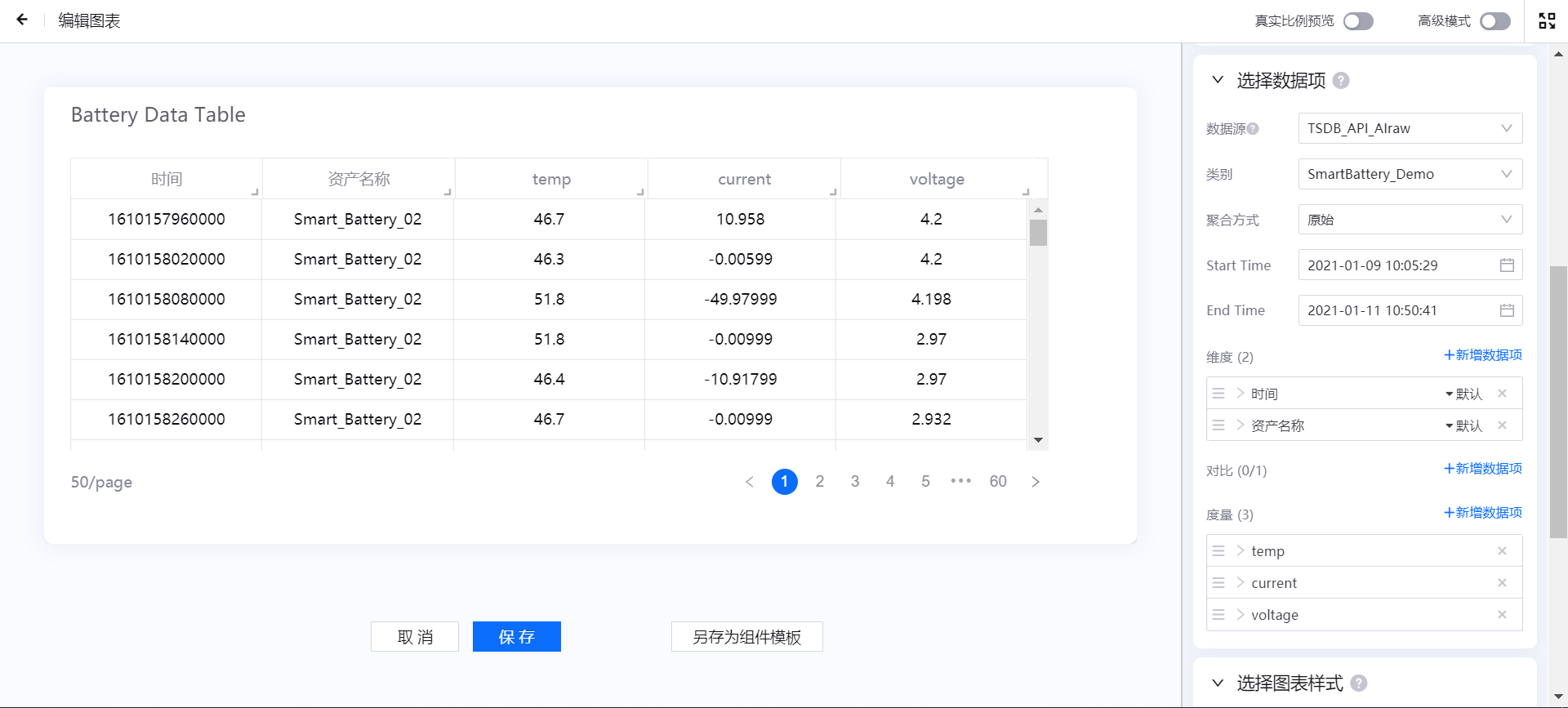Go to the previous page arrow

pyautogui.click(x=750, y=482)
